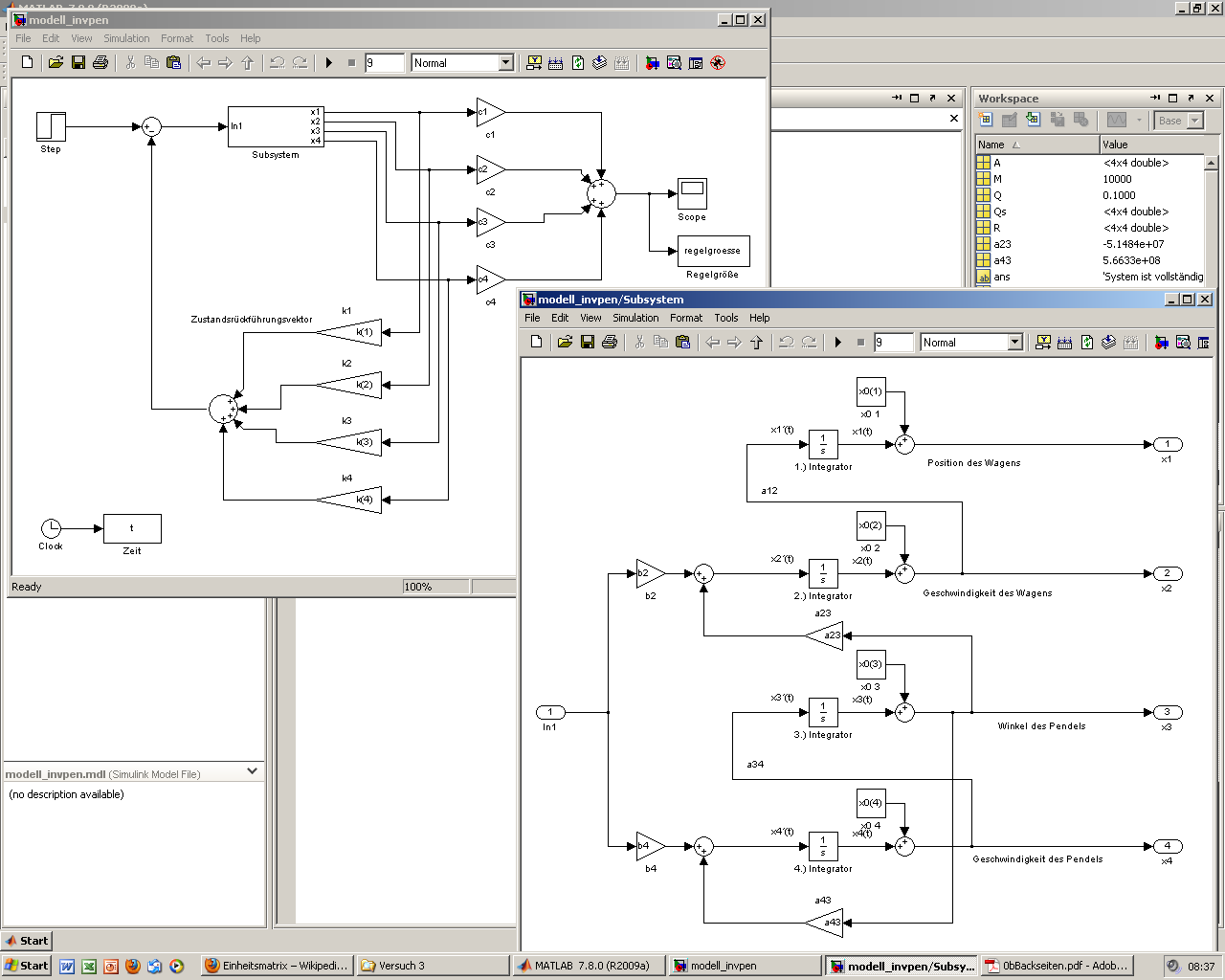Click Refresh model blocks icon in modell_invpen toolbar
Viewport: 1225px width, 980px height.
click(578, 62)
